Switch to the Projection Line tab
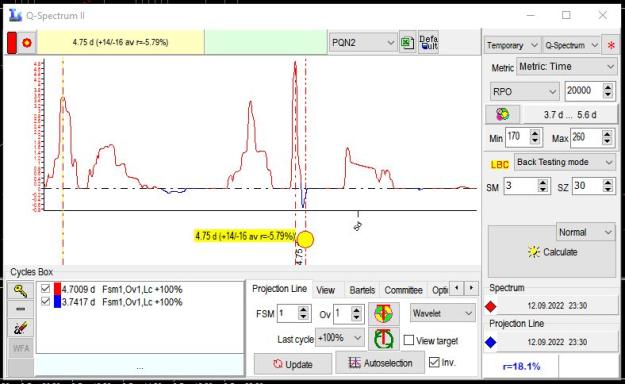625x384 pixels. point(279,289)
